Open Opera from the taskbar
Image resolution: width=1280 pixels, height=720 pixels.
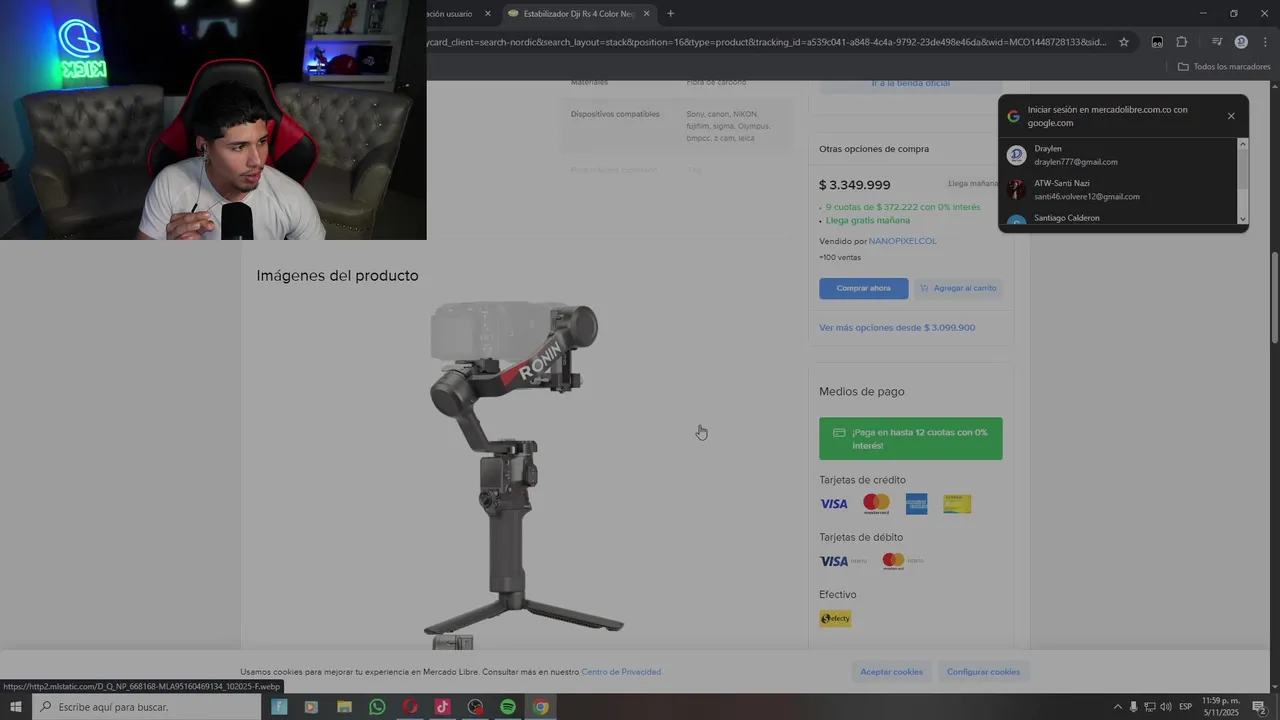(410, 707)
